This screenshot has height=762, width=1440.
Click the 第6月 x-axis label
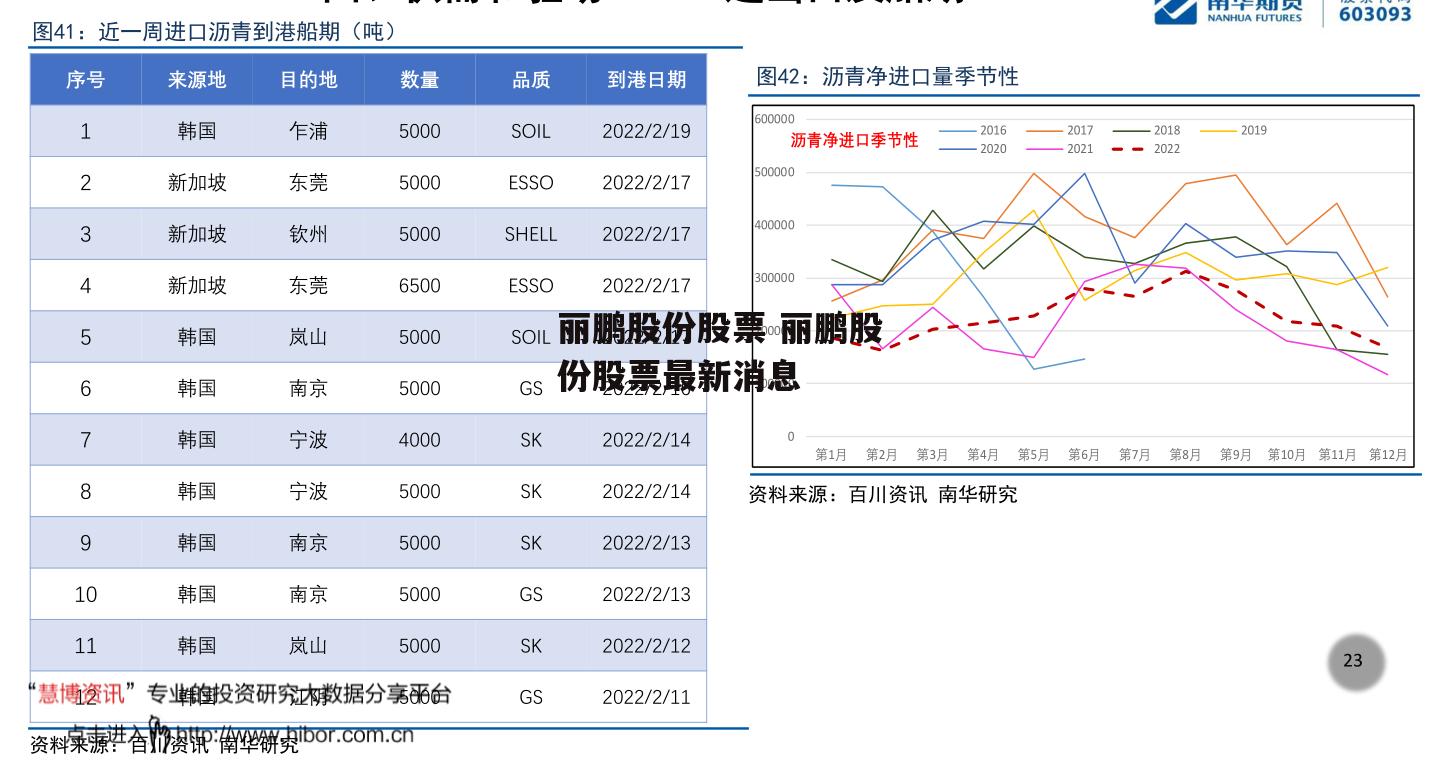pyautogui.click(x=1084, y=455)
